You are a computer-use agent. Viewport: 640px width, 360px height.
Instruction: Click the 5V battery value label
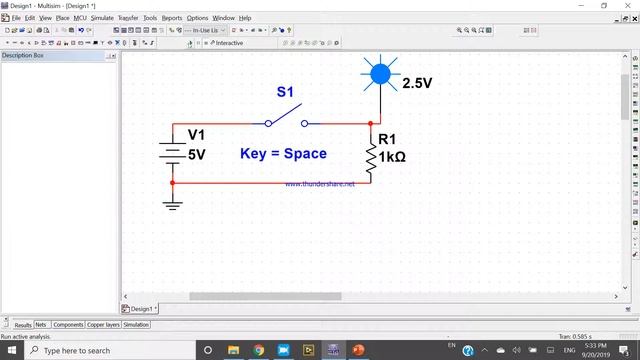tap(197, 155)
